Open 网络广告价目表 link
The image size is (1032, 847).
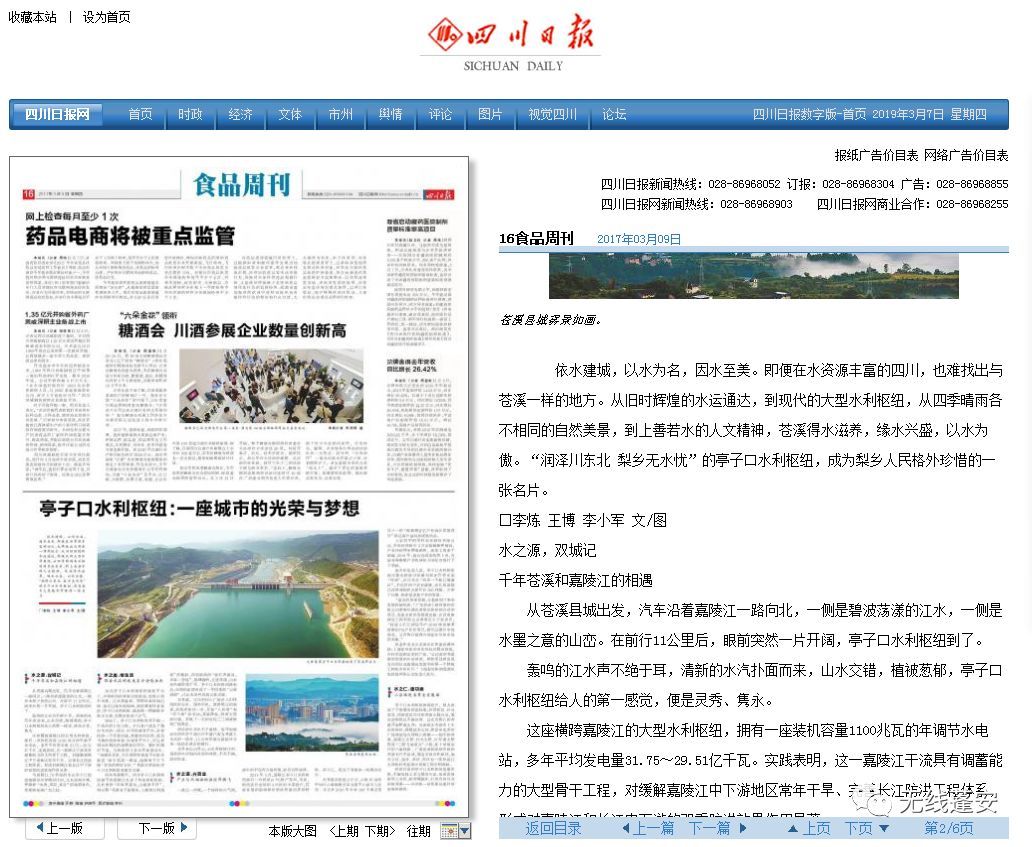(966, 155)
